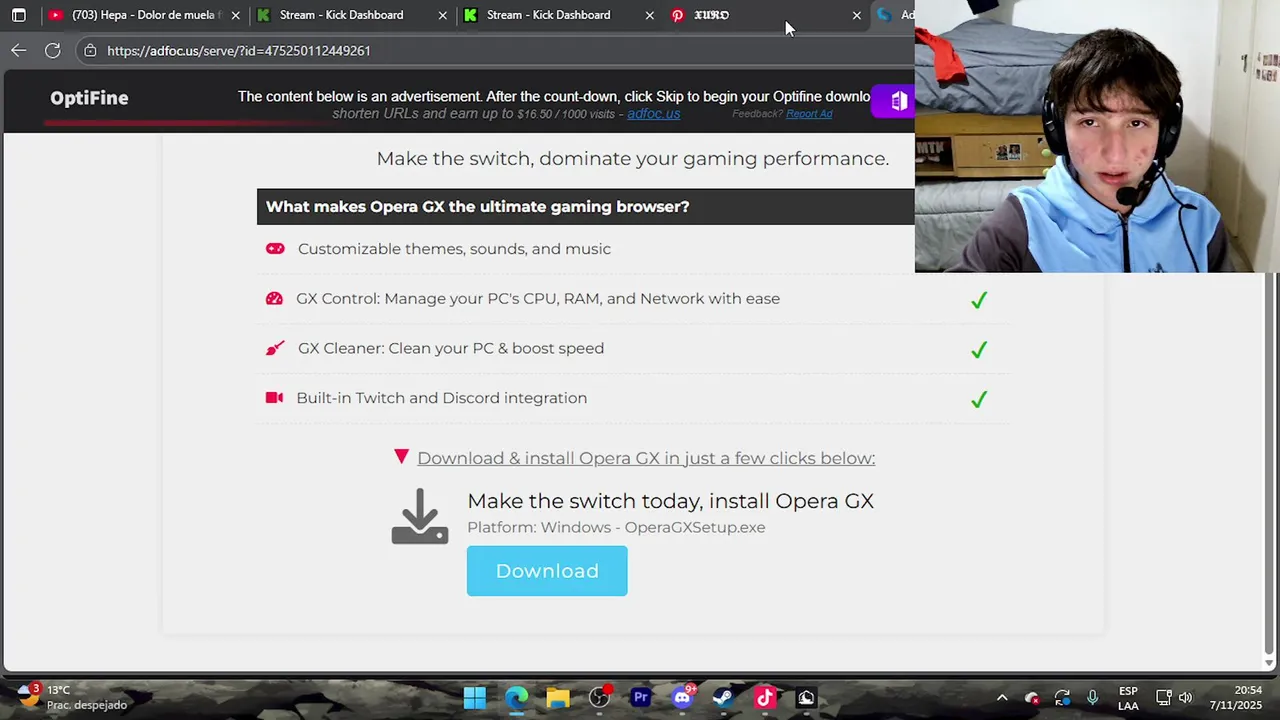The image size is (1280, 720).
Task: Open the Windows Start menu
Action: pos(475,698)
